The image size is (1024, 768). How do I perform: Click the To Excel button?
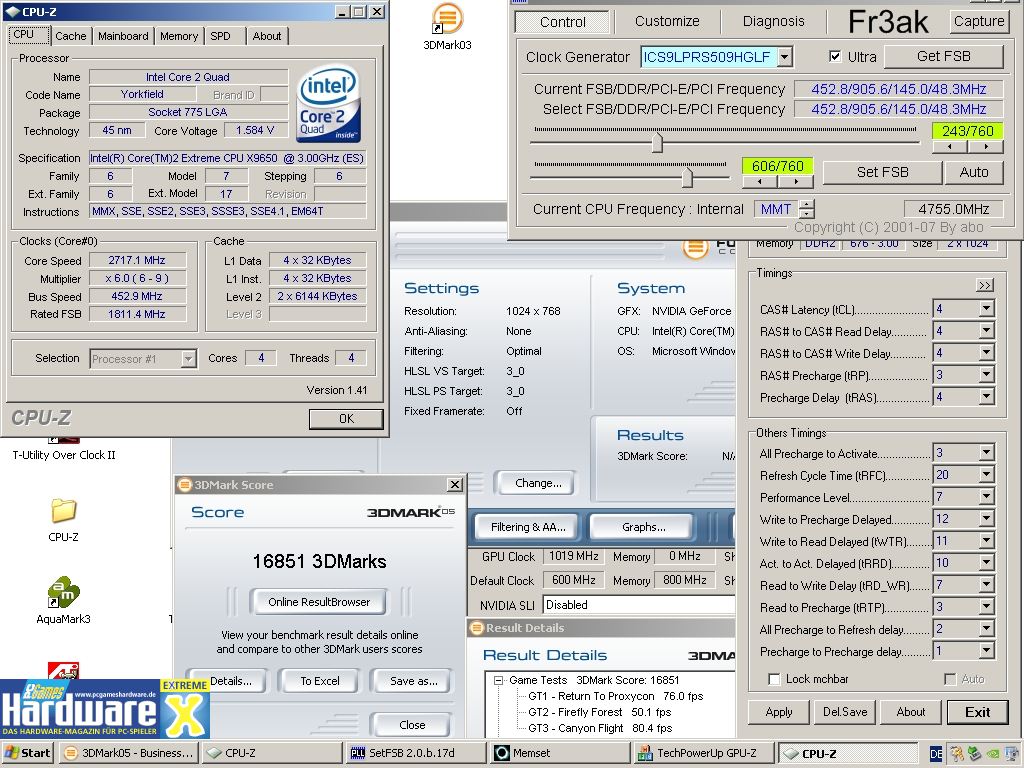[319, 680]
